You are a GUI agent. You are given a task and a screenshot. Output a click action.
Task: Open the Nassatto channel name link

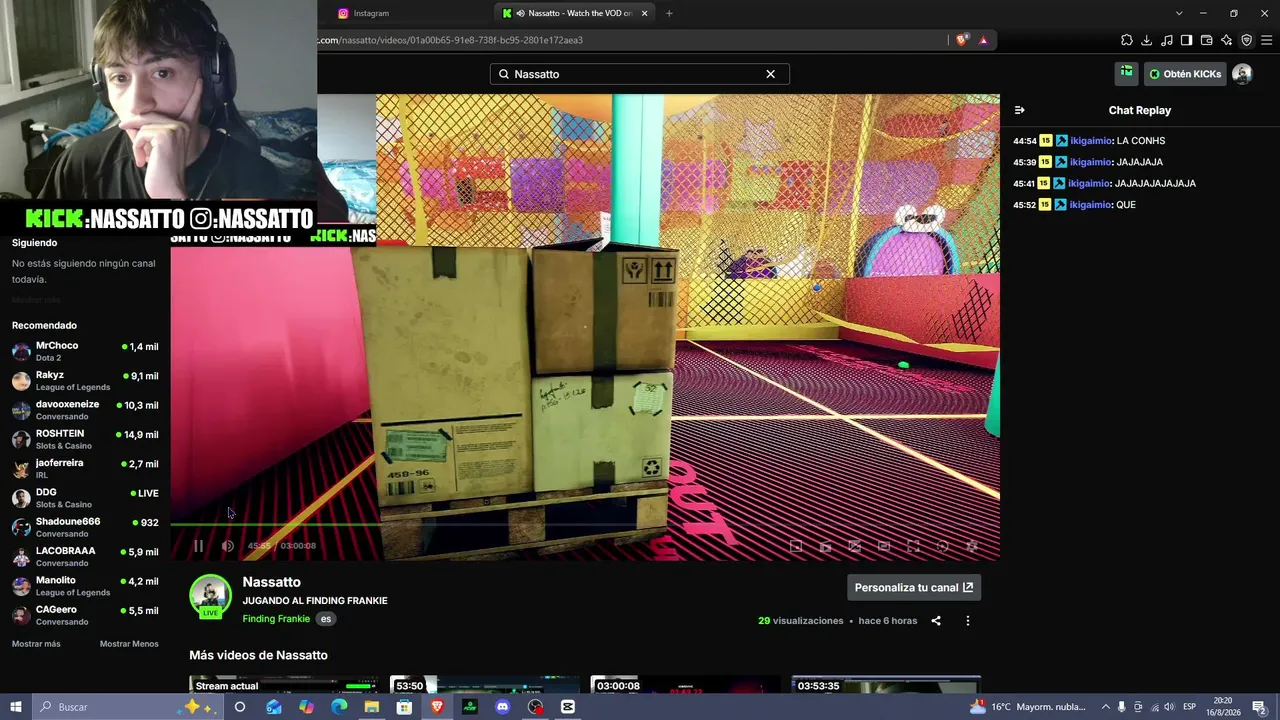(x=271, y=582)
